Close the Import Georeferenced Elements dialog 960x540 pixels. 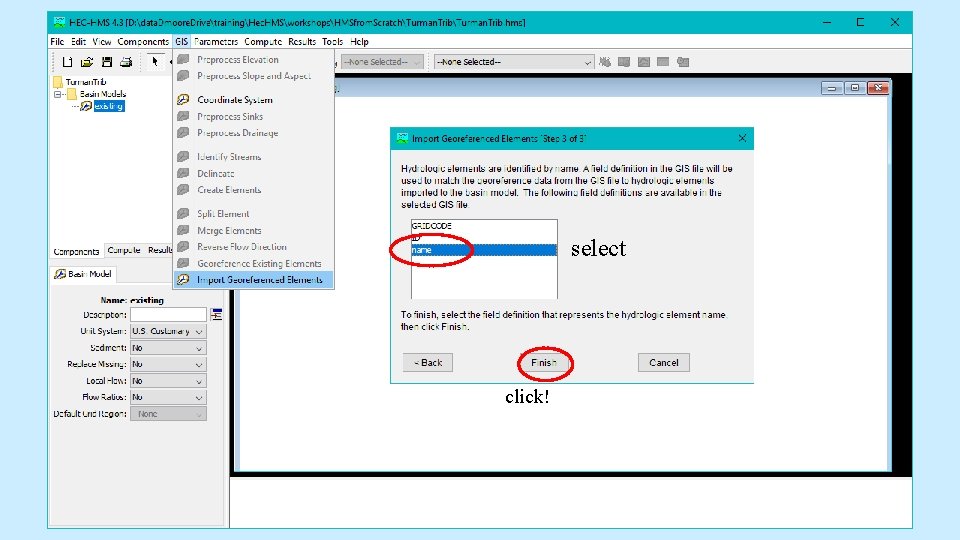[742, 138]
